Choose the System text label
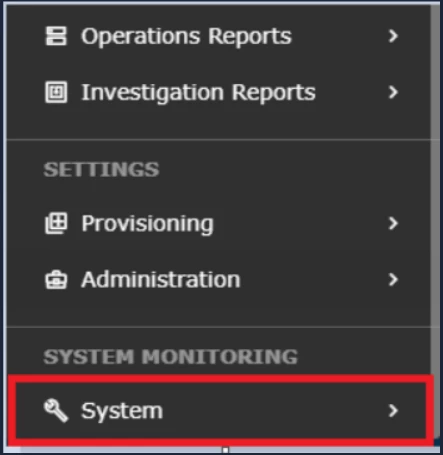The image size is (443, 455). [x=122, y=411]
